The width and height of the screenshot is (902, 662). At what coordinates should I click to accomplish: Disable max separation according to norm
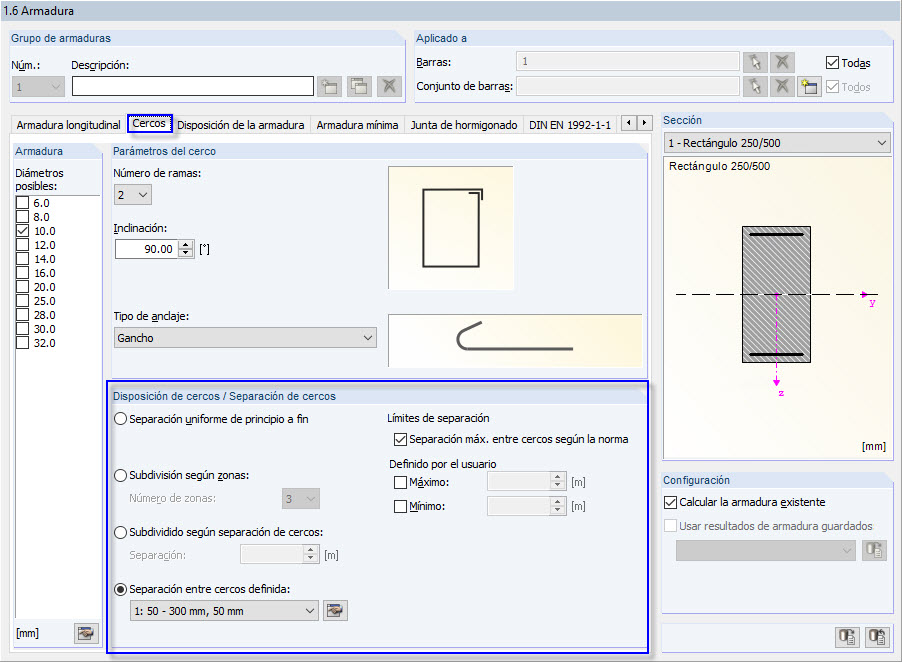pos(400,439)
